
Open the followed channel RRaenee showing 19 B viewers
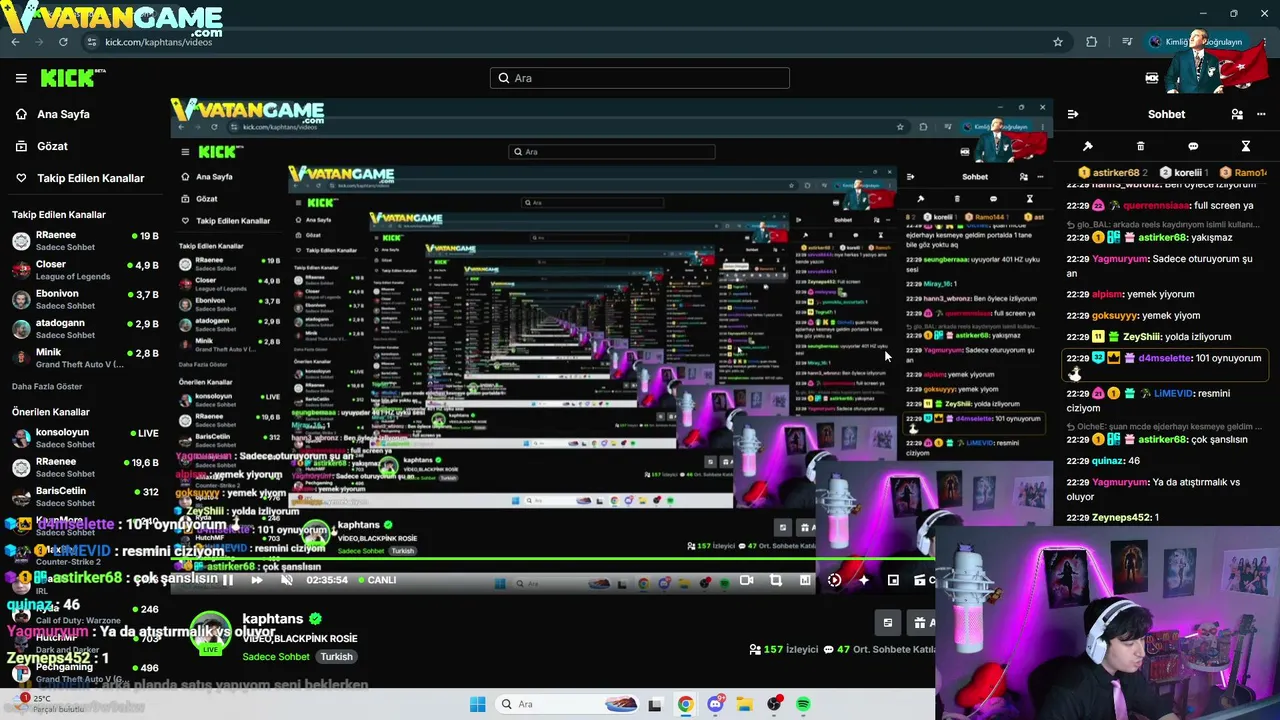pyautogui.click(x=85, y=240)
